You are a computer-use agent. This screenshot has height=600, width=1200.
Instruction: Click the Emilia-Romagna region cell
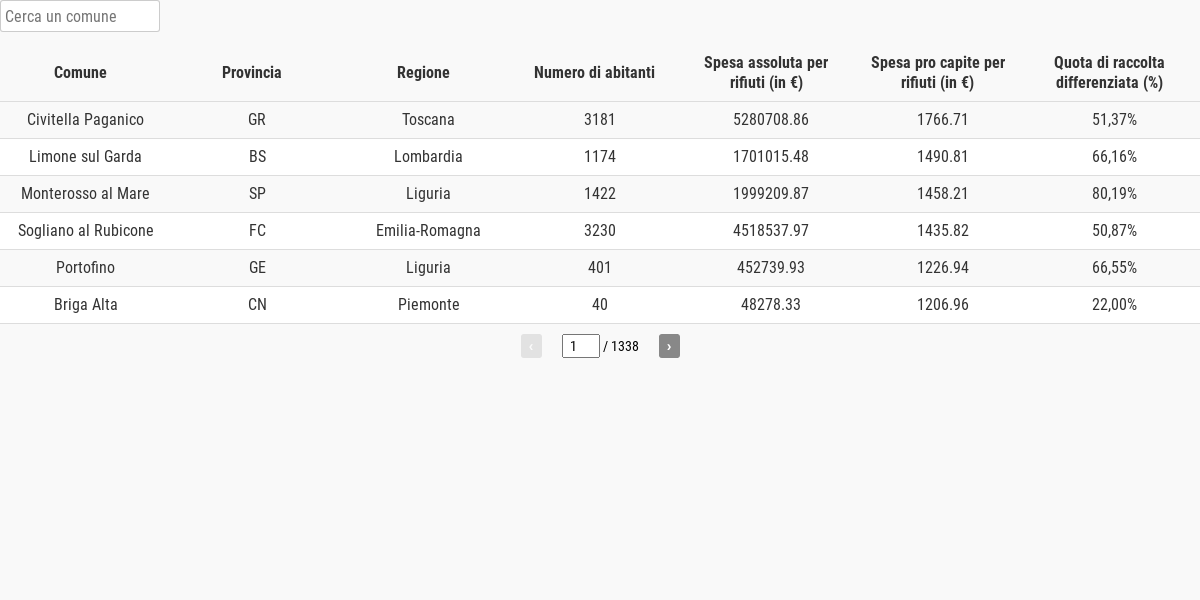428,231
